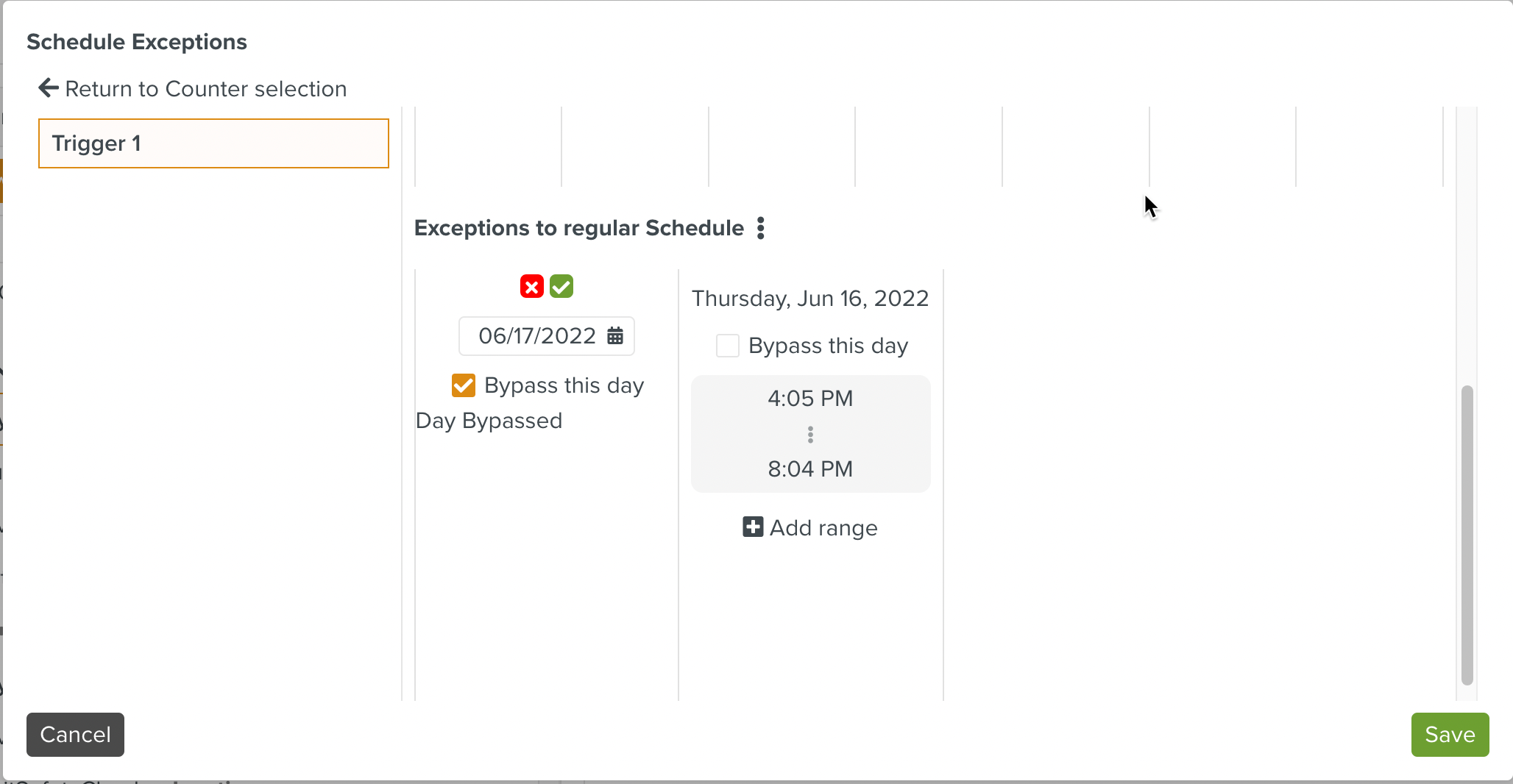Click the back arrow icon
Screen dimensions: 1513x784
pos(47,88)
